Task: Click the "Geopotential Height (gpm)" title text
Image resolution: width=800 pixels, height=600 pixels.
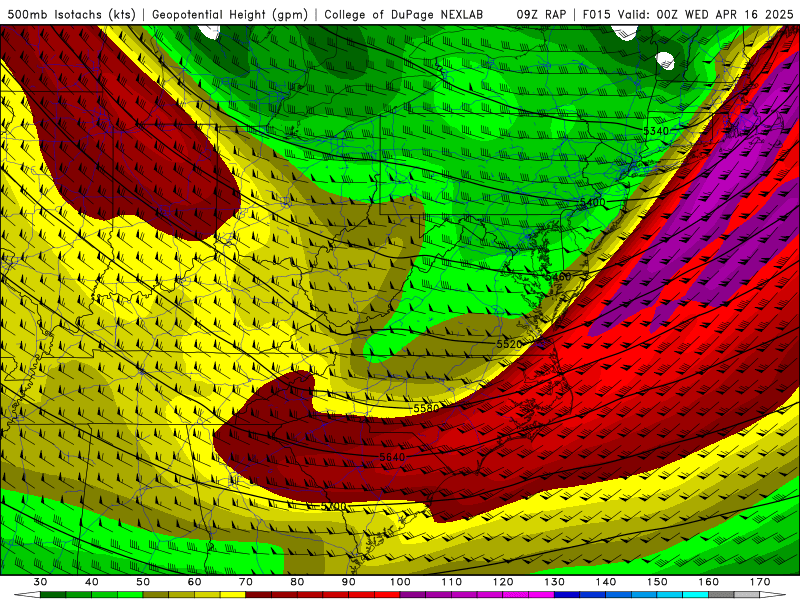Action: (x=230, y=14)
